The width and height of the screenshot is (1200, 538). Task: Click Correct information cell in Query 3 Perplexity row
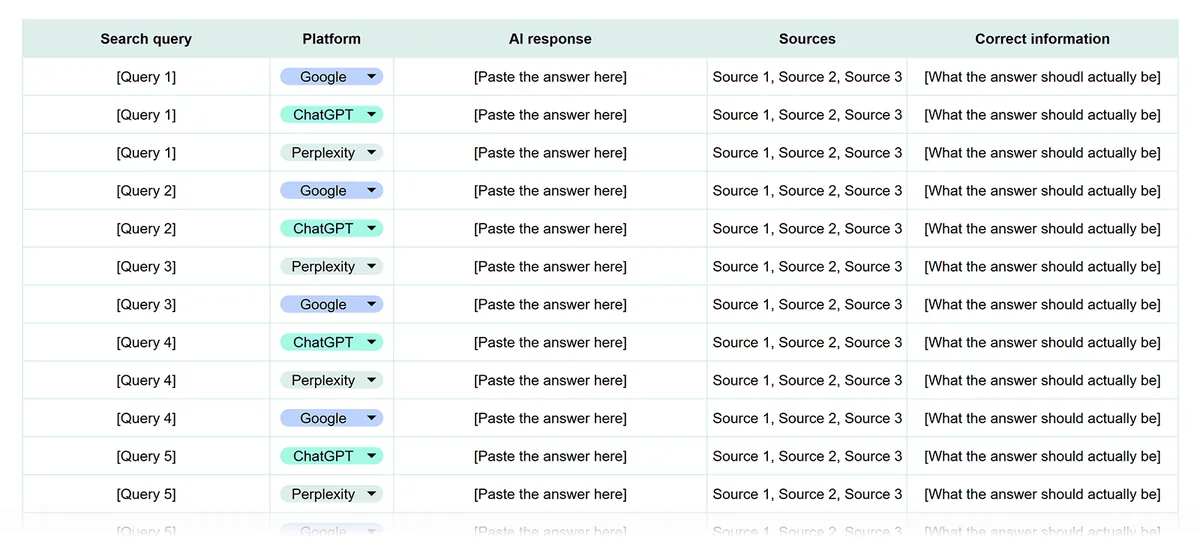(1042, 267)
